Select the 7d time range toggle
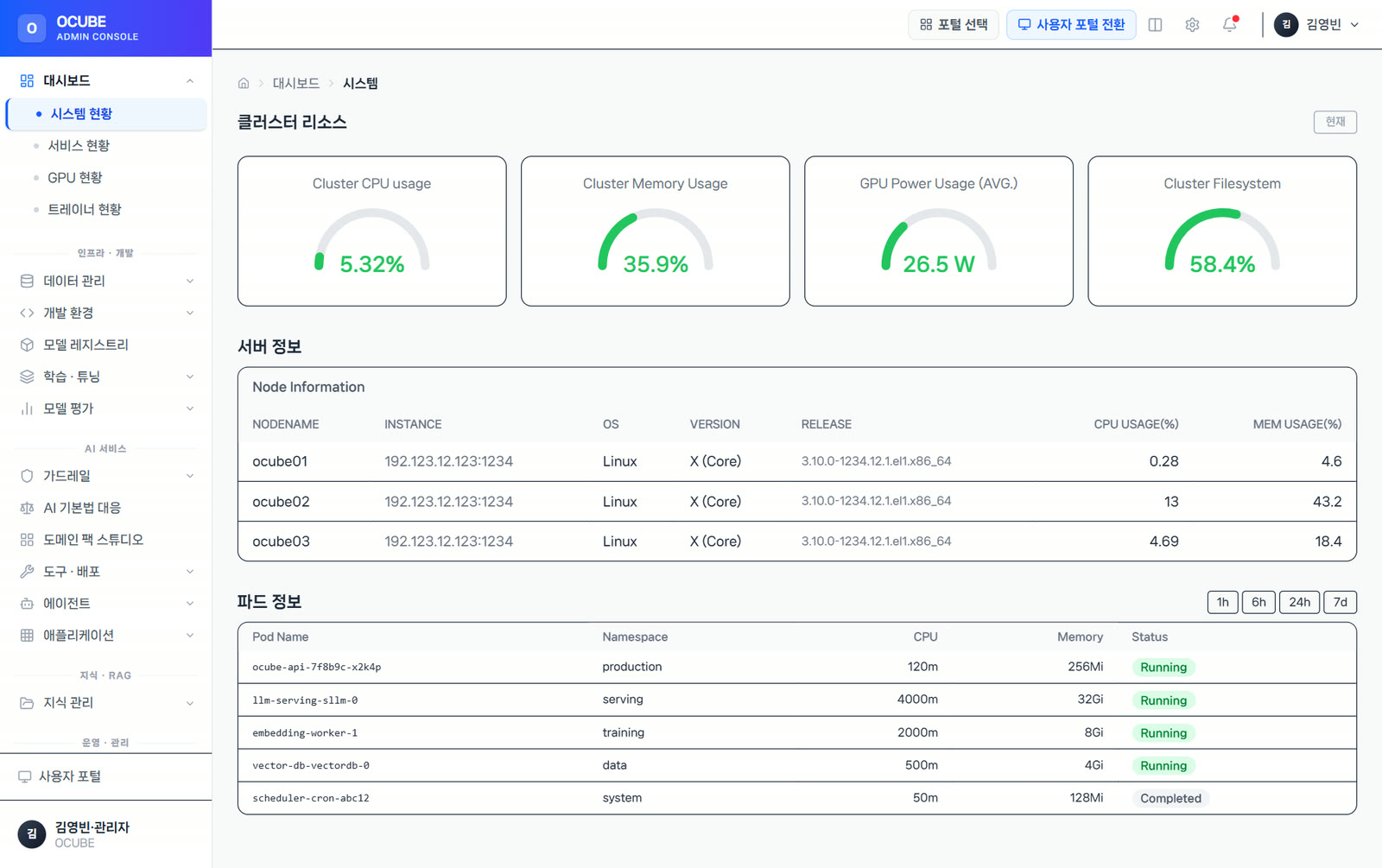Image resolution: width=1382 pixels, height=868 pixels. click(x=1340, y=602)
